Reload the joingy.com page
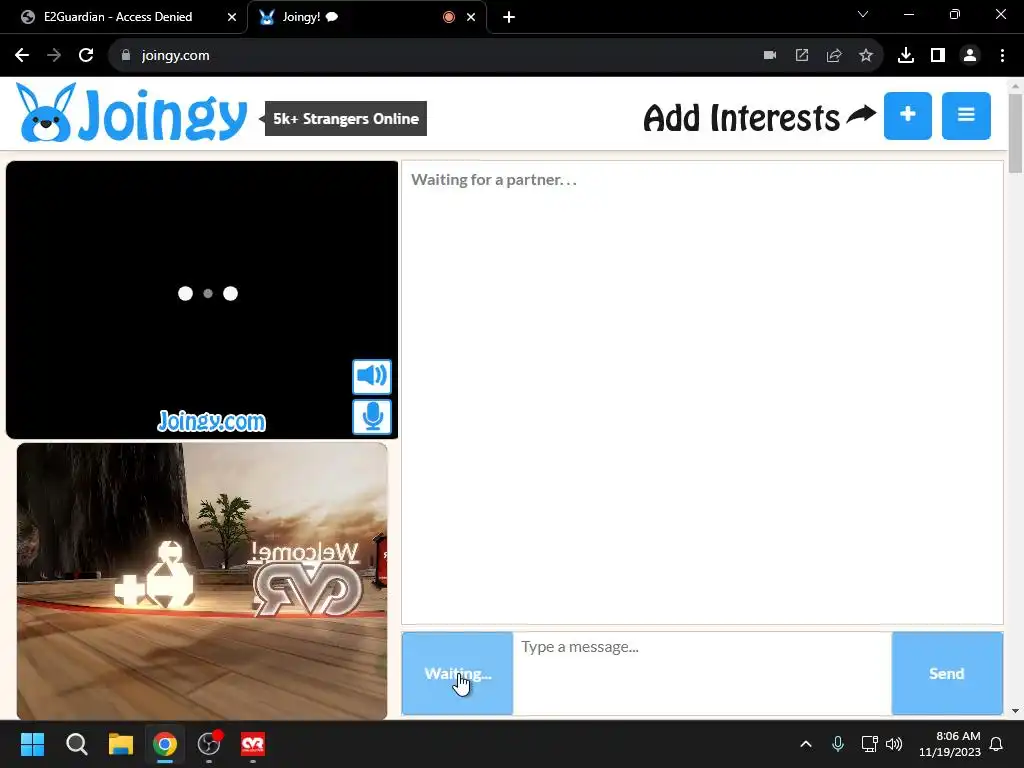The height and width of the screenshot is (768, 1024). [x=86, y=56]
